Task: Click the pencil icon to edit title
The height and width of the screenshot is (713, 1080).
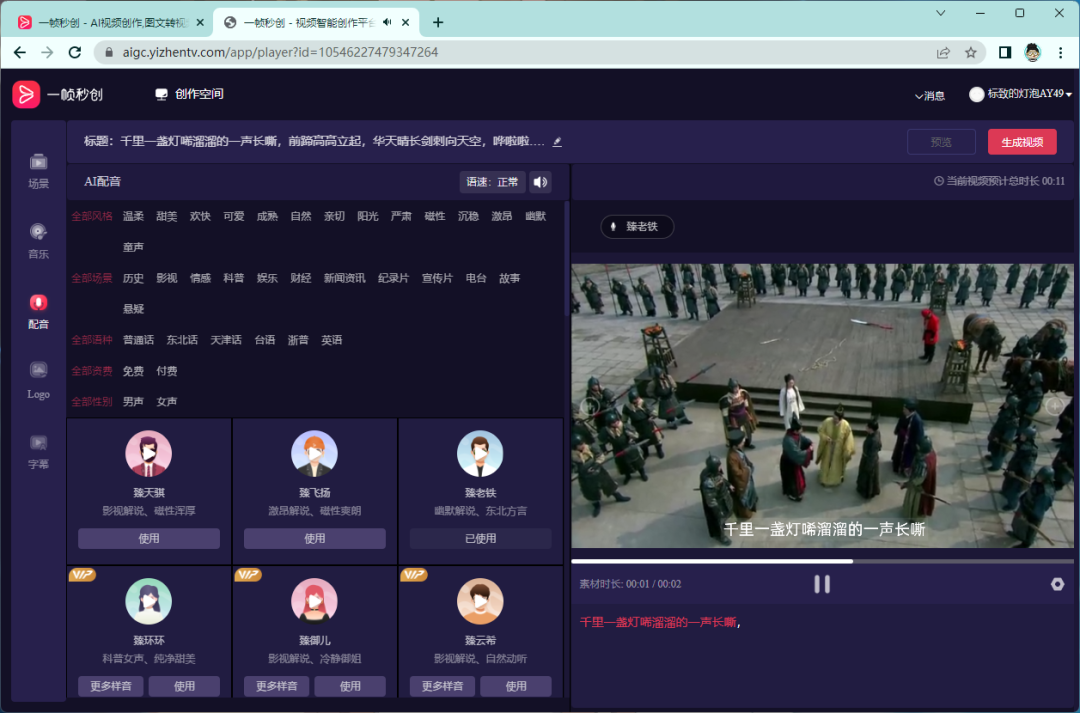Action: (557, 142)
